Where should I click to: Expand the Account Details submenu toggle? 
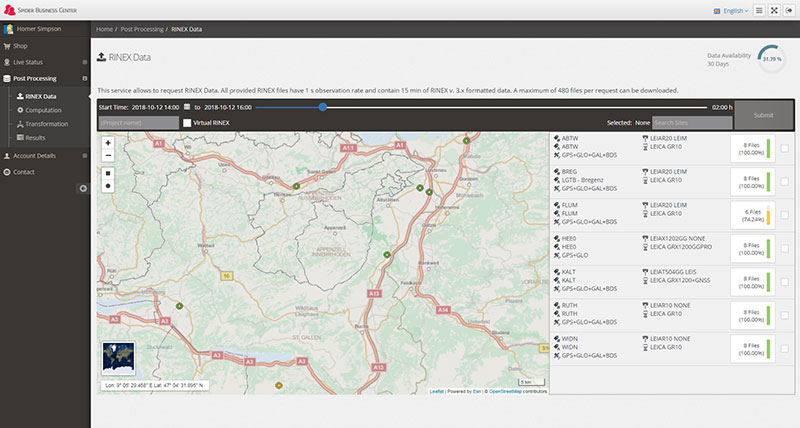point(85,156)
